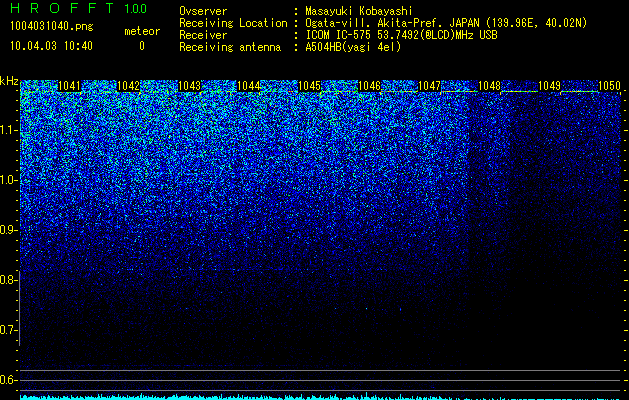Click the Receiver field label
This screenshot has height=400, width=629.
pyautogui.click(x=203, y=35)
